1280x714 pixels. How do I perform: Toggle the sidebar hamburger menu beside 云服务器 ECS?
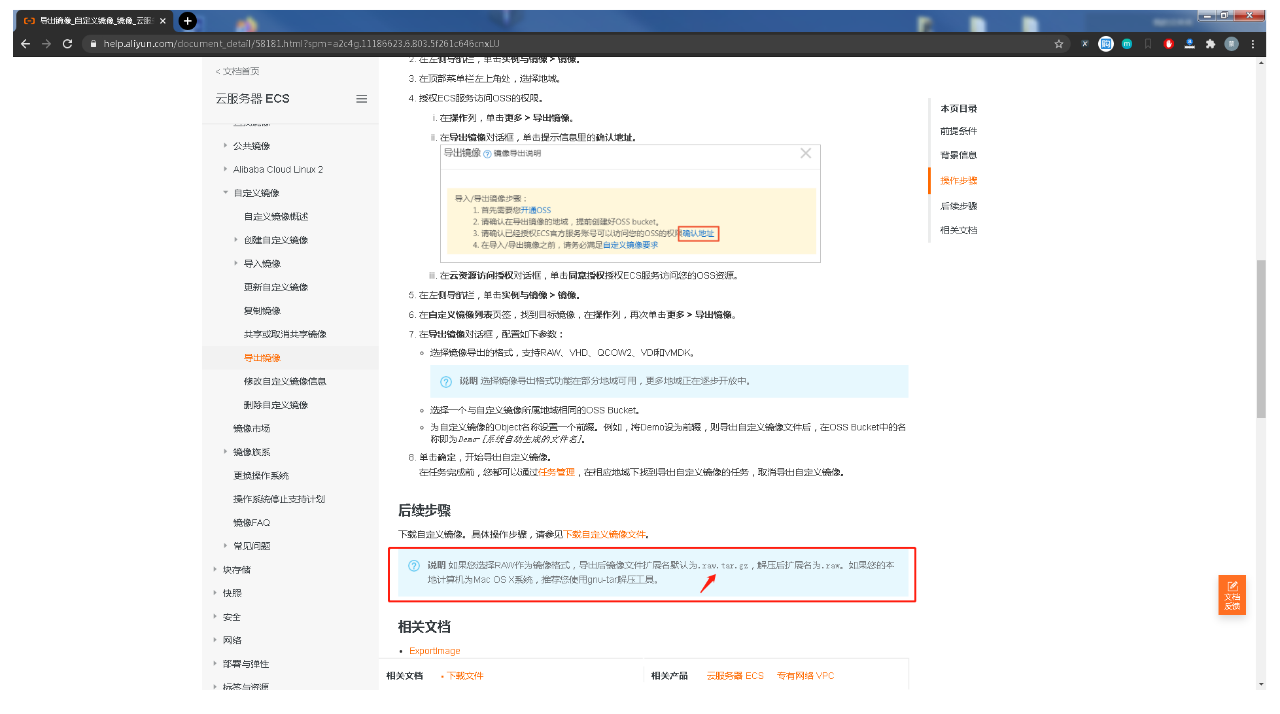click(361, 99)
